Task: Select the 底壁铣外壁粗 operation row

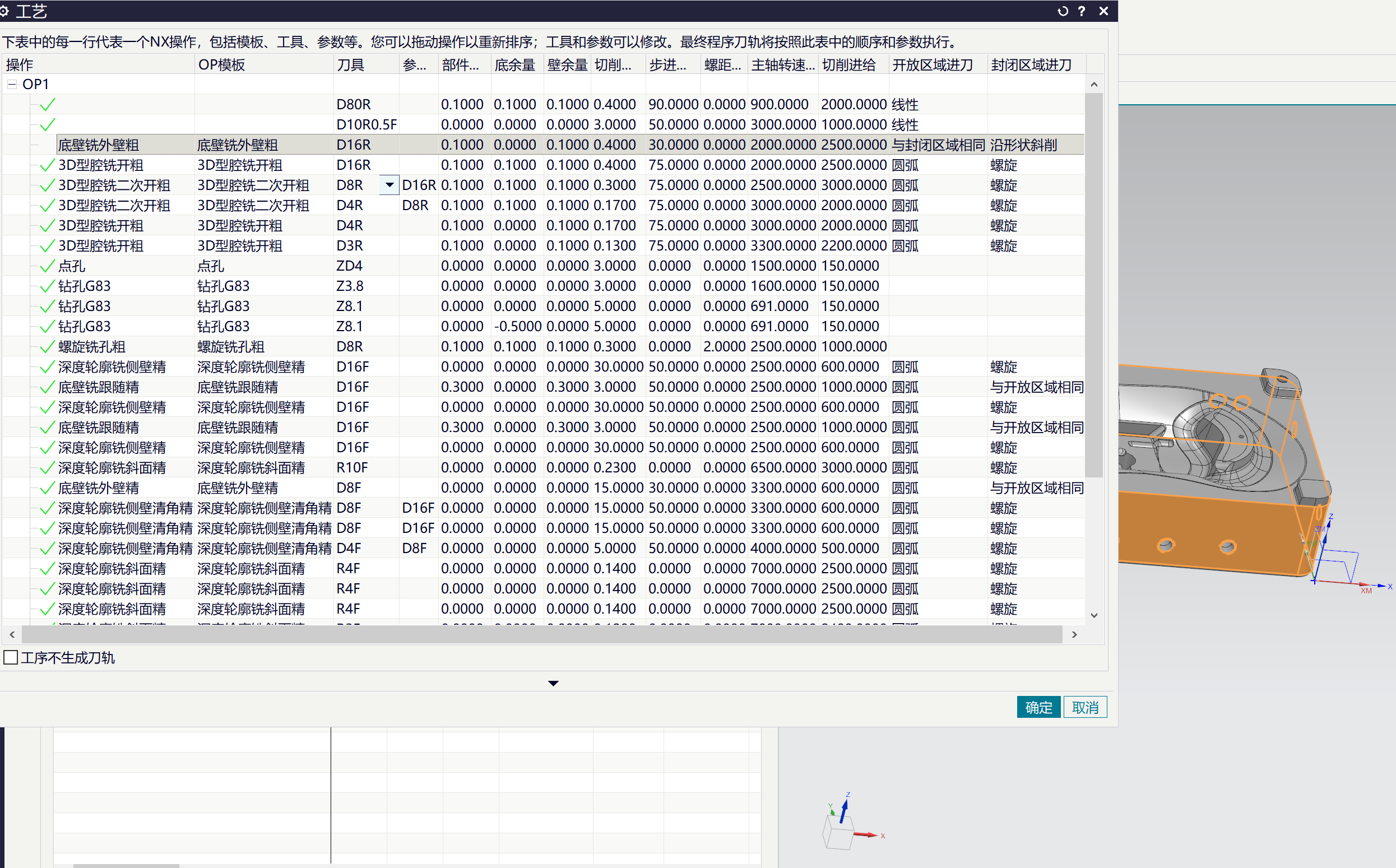Action: click(x=542, y=145)
